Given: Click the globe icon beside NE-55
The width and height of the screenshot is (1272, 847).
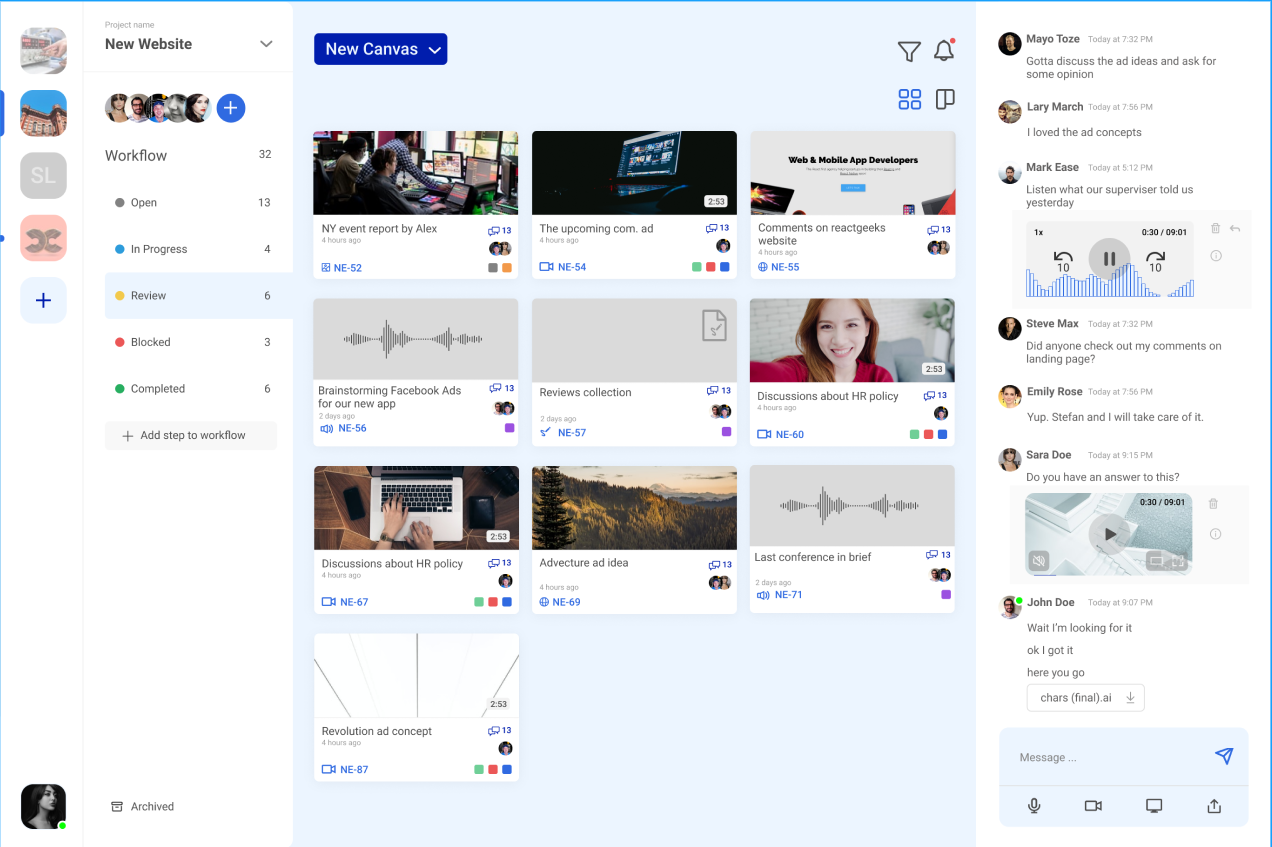Looking at the screenshot, I should (x=763, y=268).
